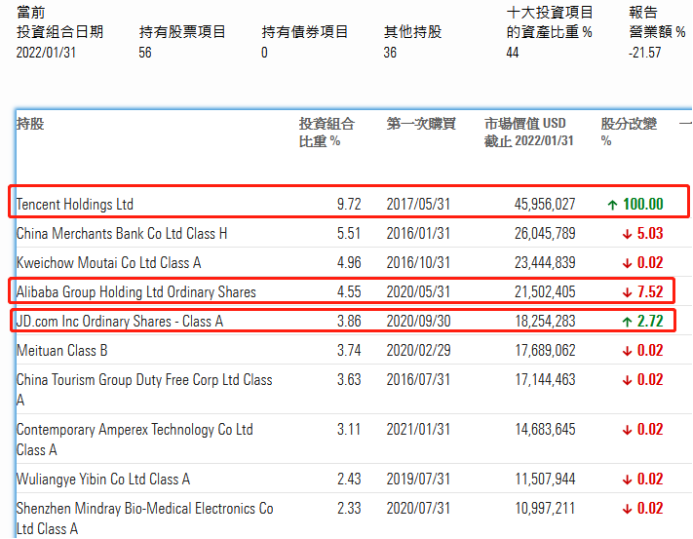This screenshot has height=539, width=693.
Task: Open the Tencent Holdings Ltd holding
Action: tap(75, 204)
